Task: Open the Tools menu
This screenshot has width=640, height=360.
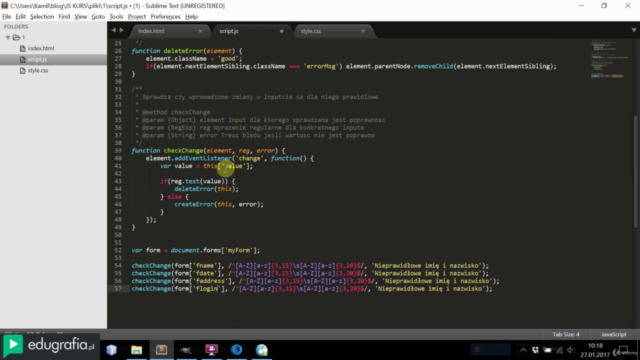Action: tap(116, 17)
